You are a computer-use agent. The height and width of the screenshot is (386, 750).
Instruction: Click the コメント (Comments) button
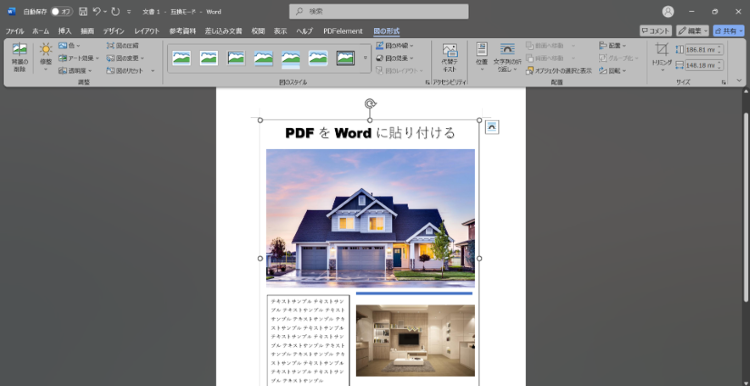[656, 31]
